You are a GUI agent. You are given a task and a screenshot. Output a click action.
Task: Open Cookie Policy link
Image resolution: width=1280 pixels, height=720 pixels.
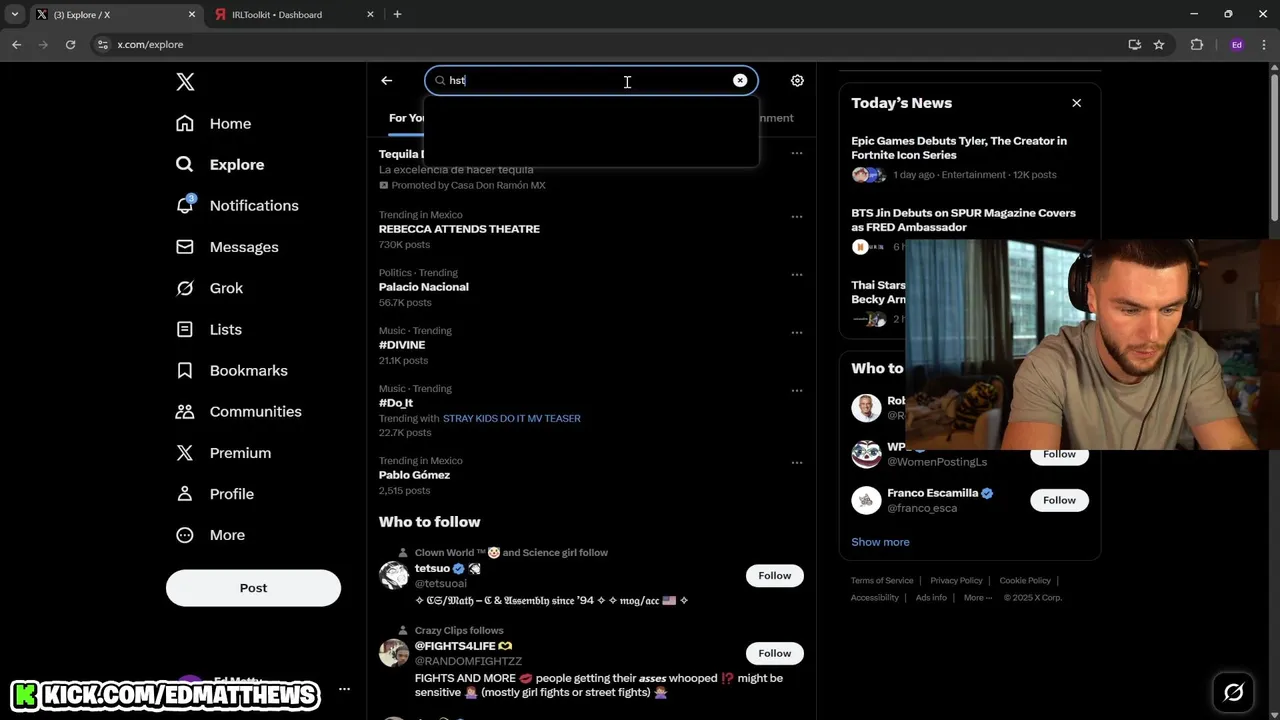[x=1025, y=581]
